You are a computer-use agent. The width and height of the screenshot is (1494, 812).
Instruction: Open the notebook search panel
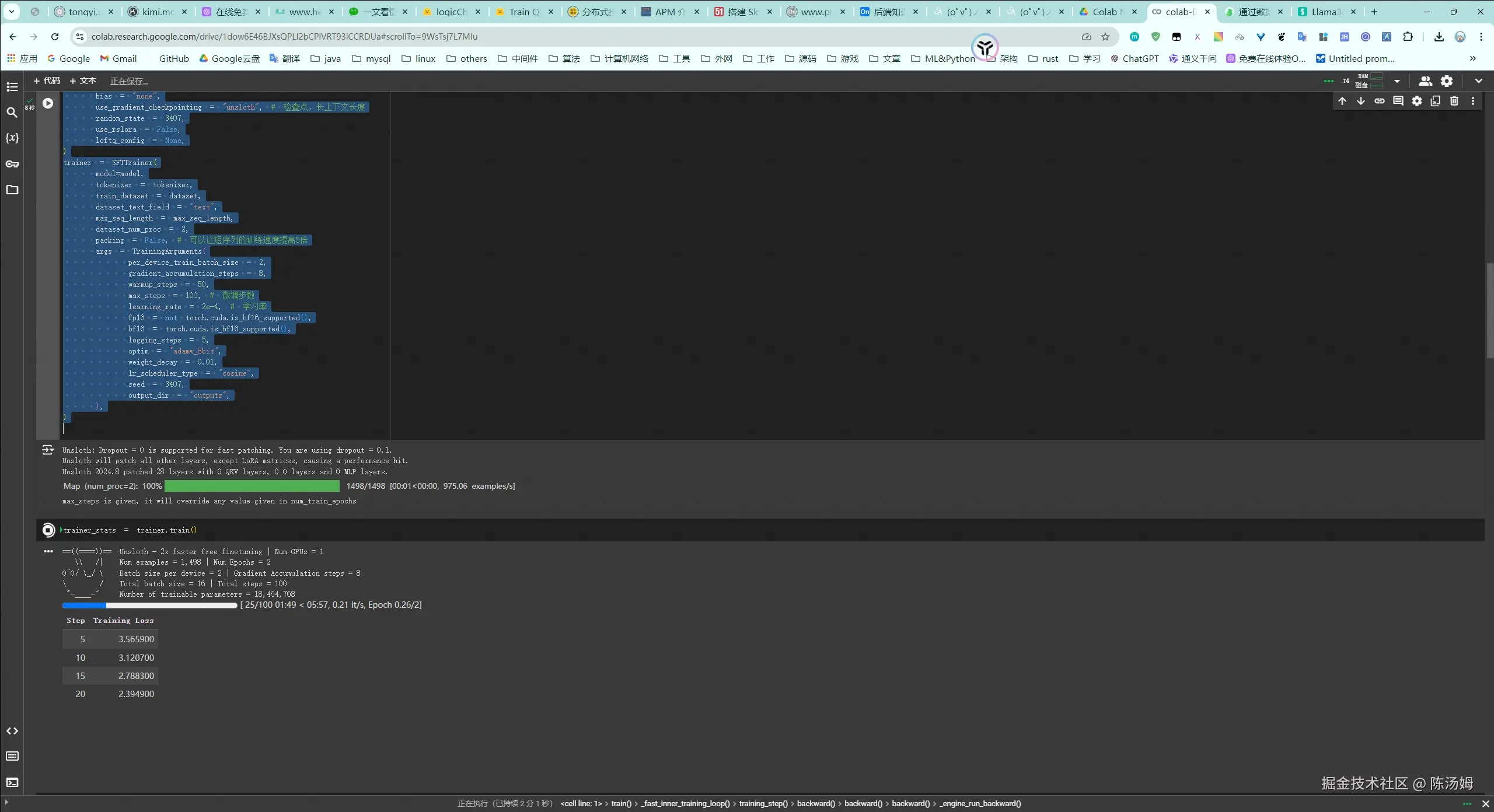tap(12, 113)
